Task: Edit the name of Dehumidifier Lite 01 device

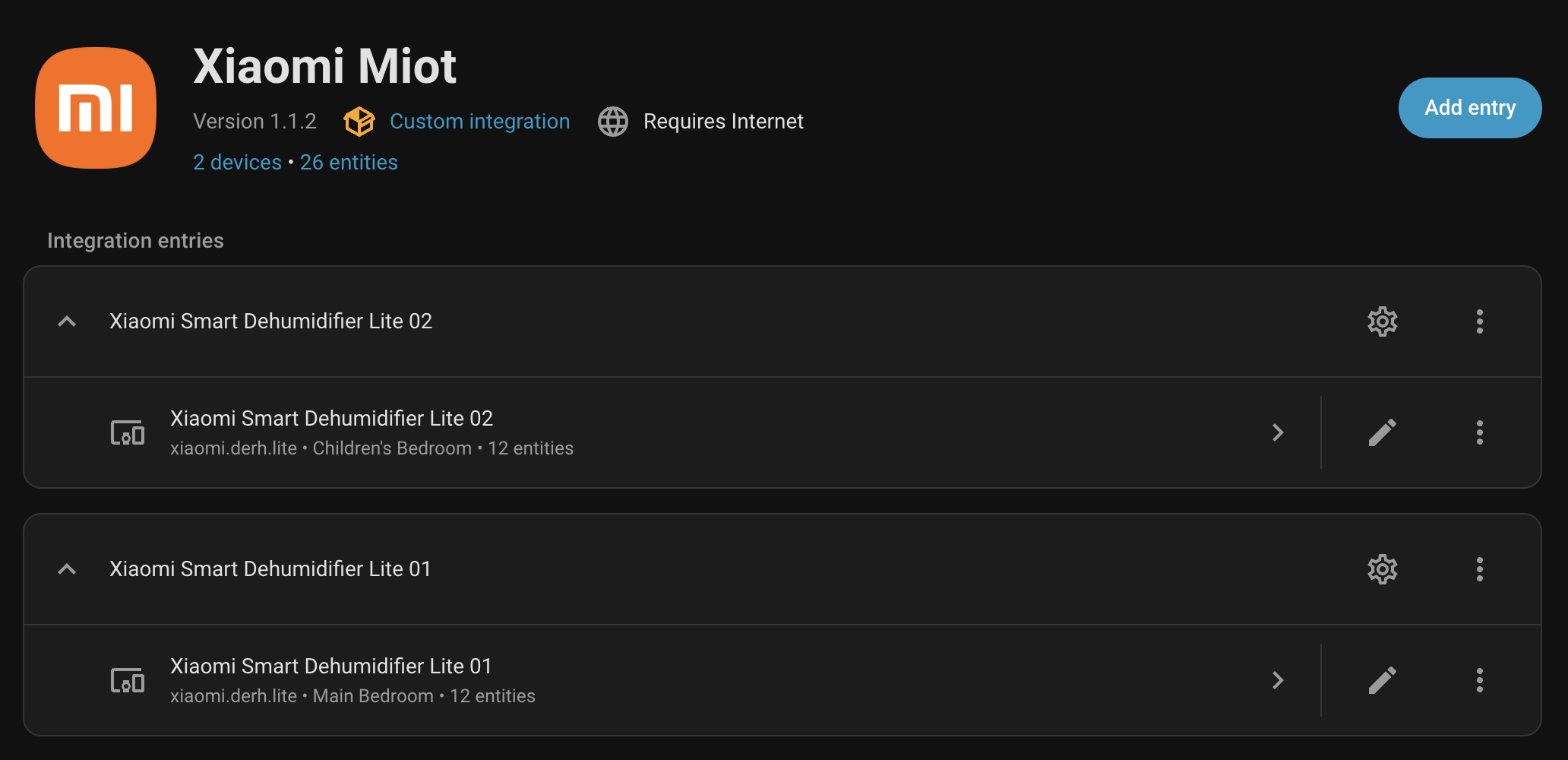Action: click(1382, 680)
